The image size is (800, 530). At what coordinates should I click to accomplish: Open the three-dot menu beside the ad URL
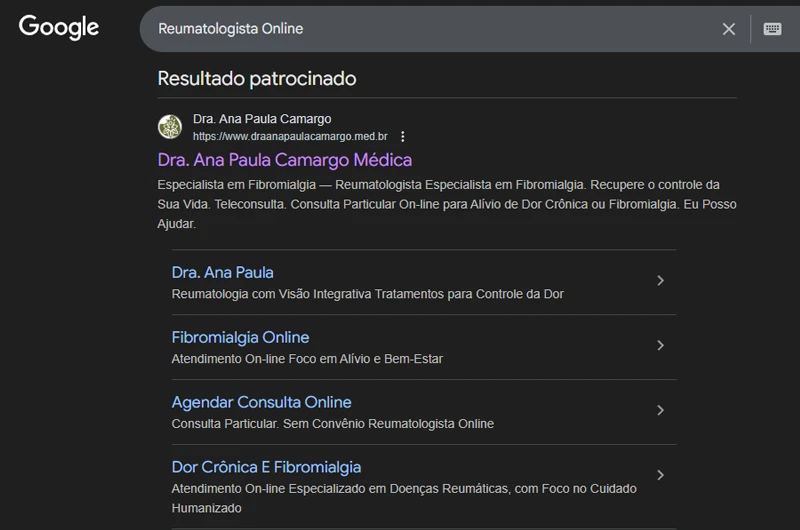click(403, 137)
